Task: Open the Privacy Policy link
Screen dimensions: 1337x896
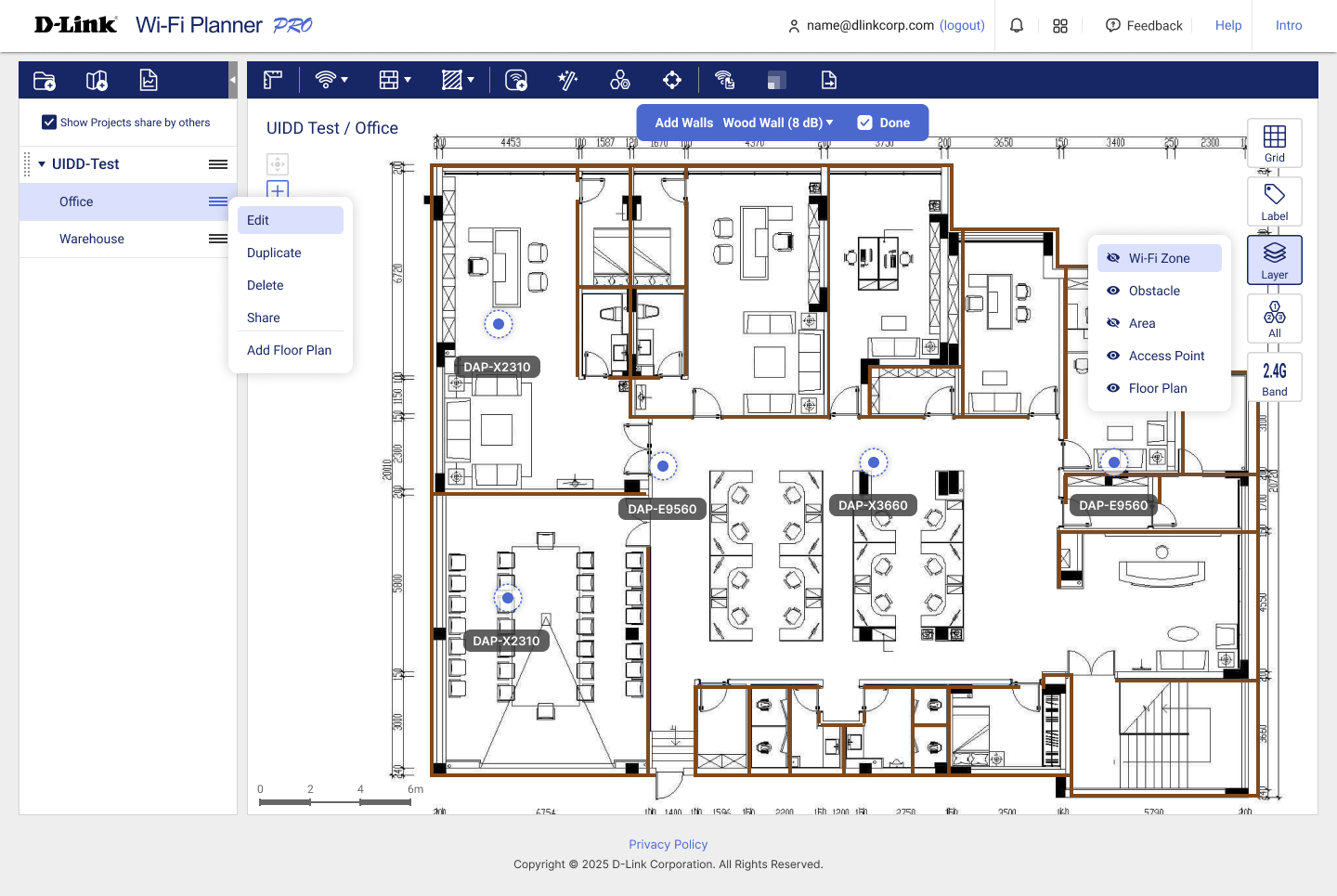Action: pyautogui.click(x=668, y=844)
